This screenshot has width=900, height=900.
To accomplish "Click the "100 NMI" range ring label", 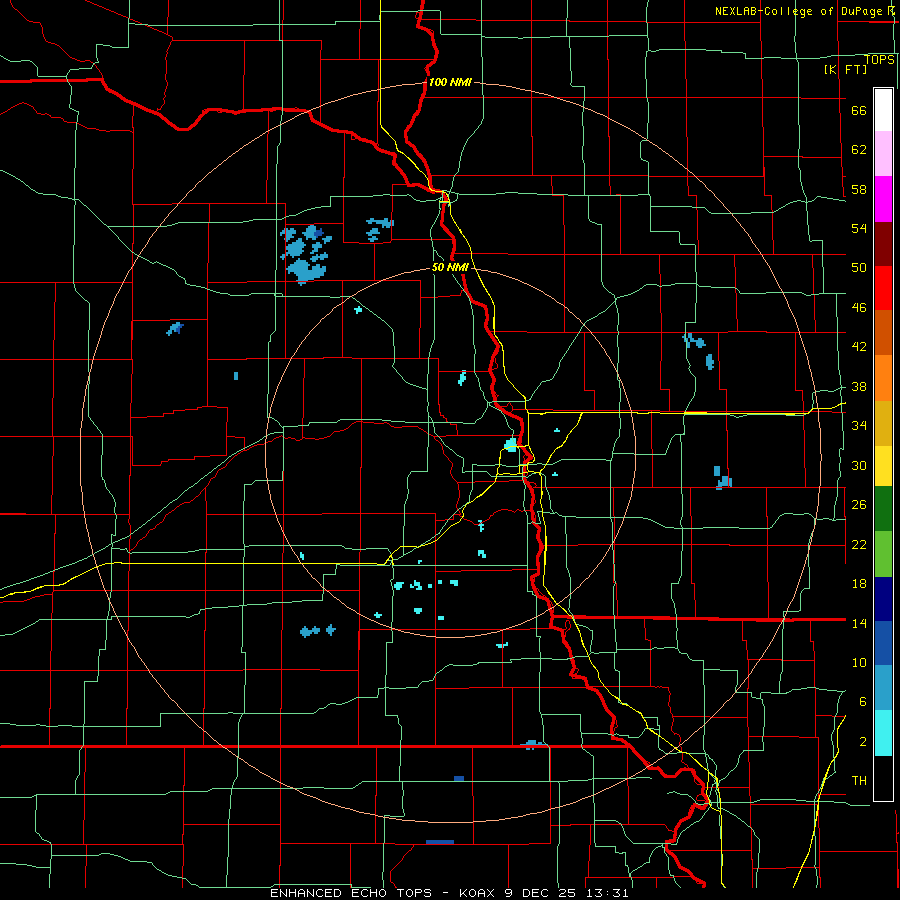I will [x=450, y=82].
